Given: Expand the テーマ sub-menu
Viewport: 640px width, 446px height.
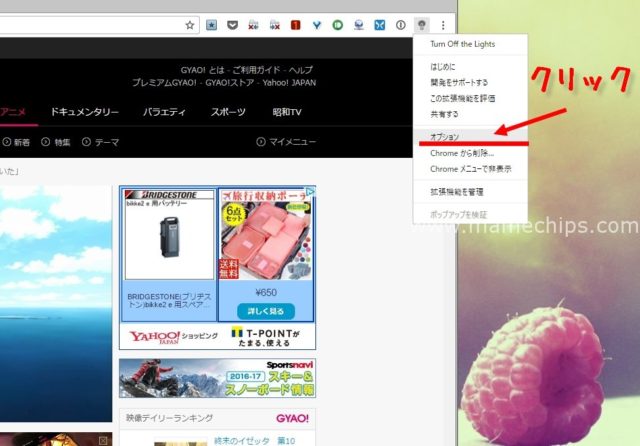Looking at the screenshot, I should (x=100, y=142).
